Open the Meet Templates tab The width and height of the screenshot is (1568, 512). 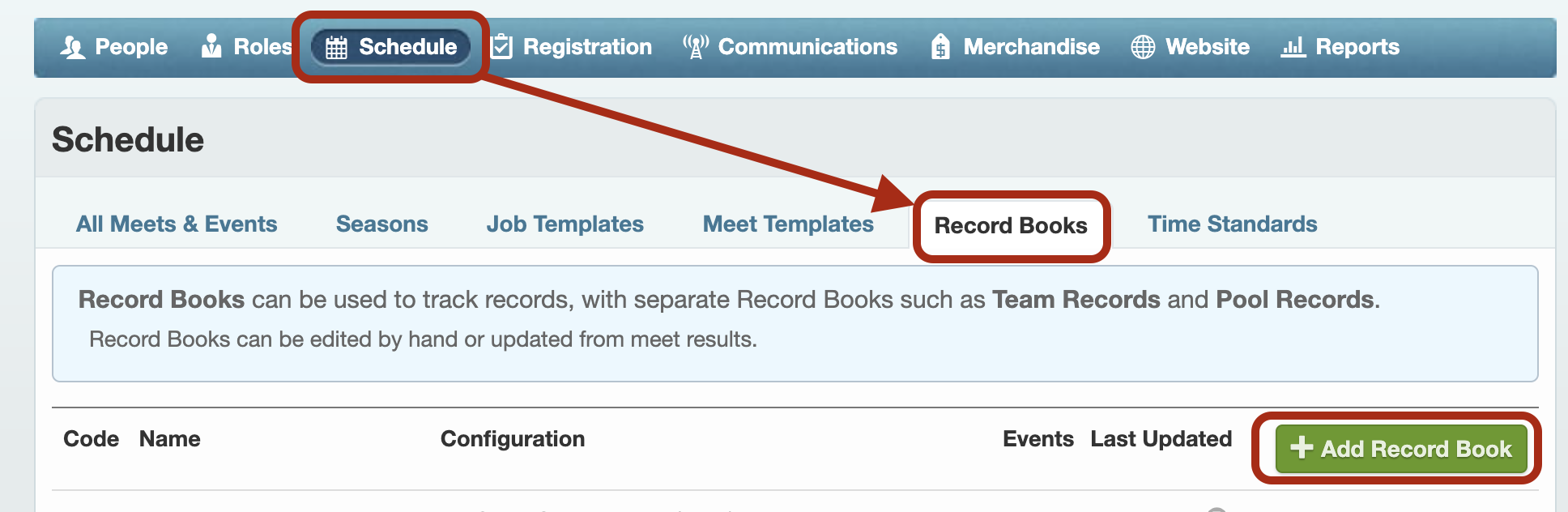pos(788,224)
